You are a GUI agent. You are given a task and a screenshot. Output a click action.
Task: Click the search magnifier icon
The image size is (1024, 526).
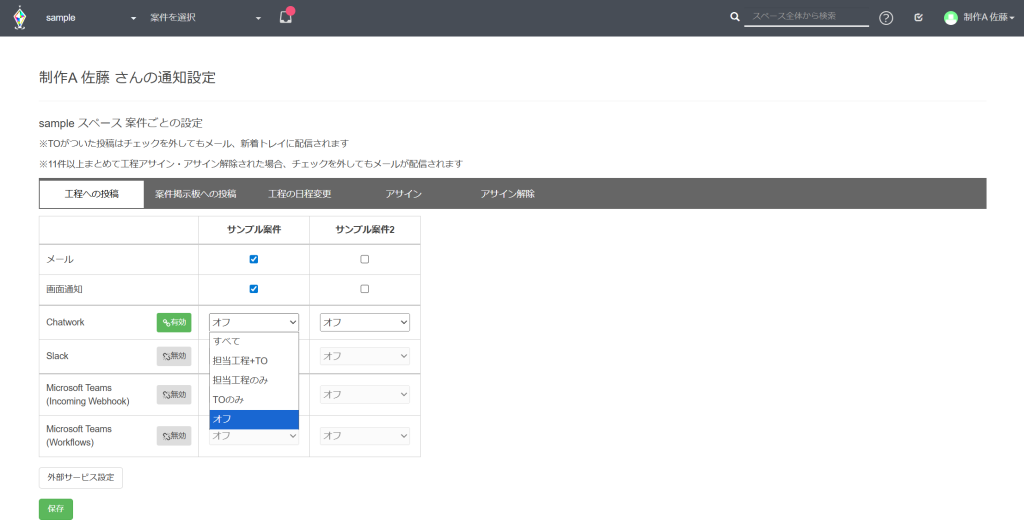735,17
